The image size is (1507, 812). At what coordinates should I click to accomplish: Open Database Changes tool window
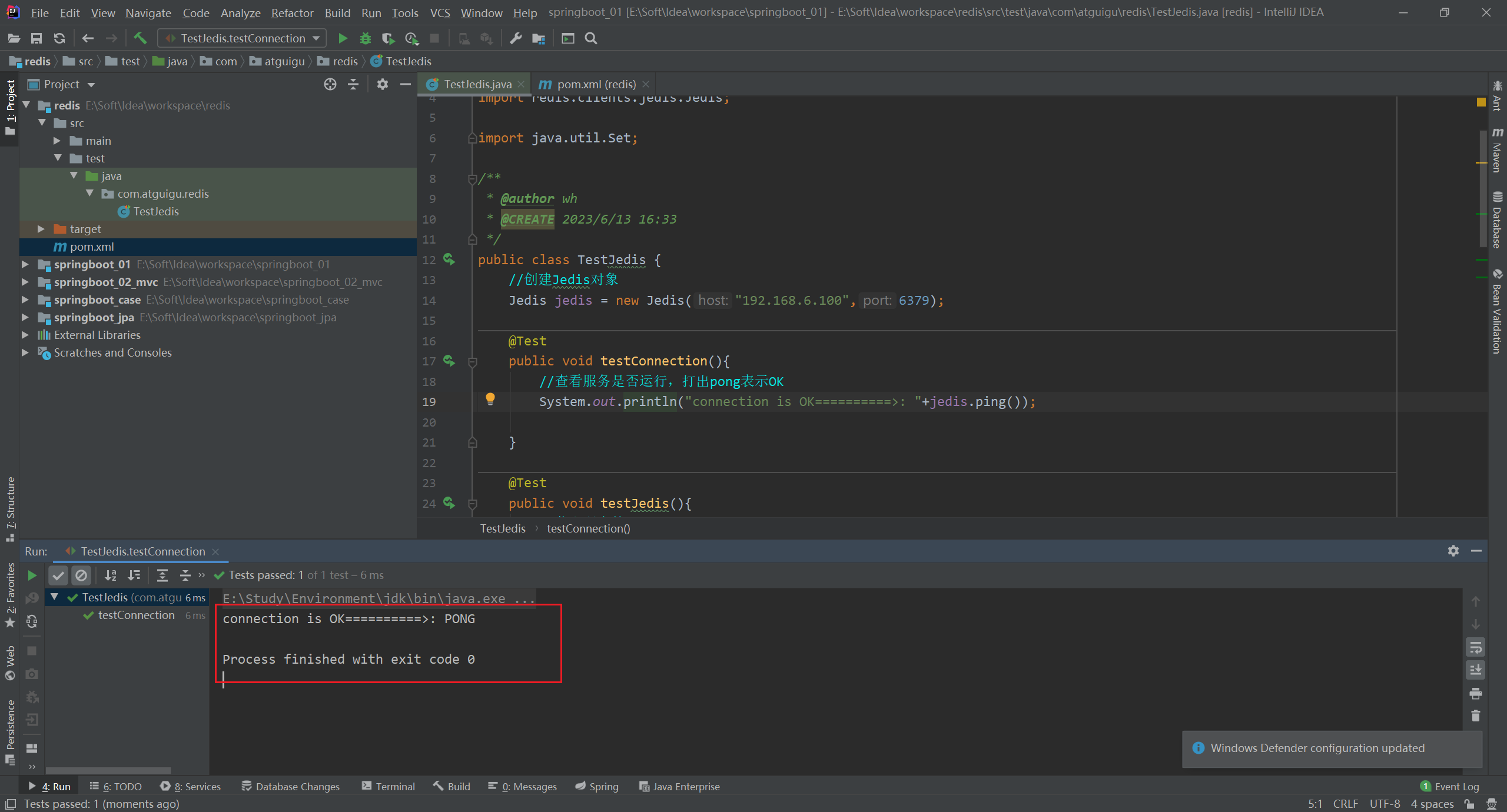pyautogui.click(x=291, y=787)
